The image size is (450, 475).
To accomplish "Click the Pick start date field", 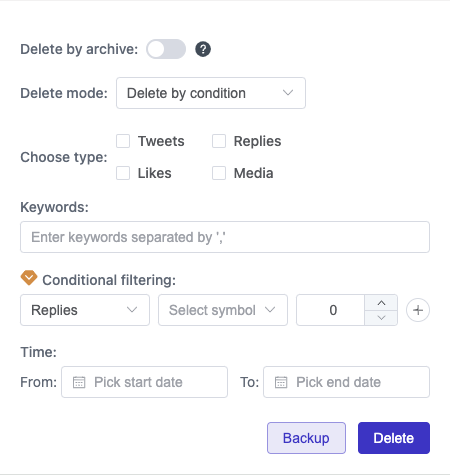I will (145, 382).
